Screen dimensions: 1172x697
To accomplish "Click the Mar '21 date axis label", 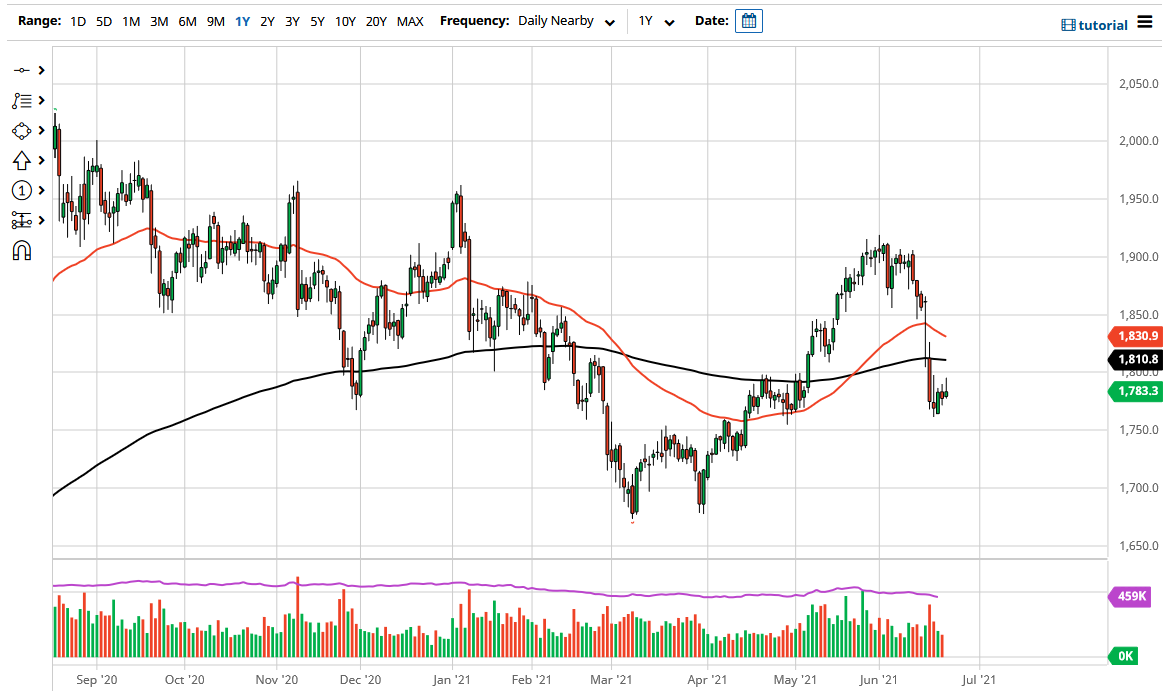I will pyautogui.click(x=611, y=680).
